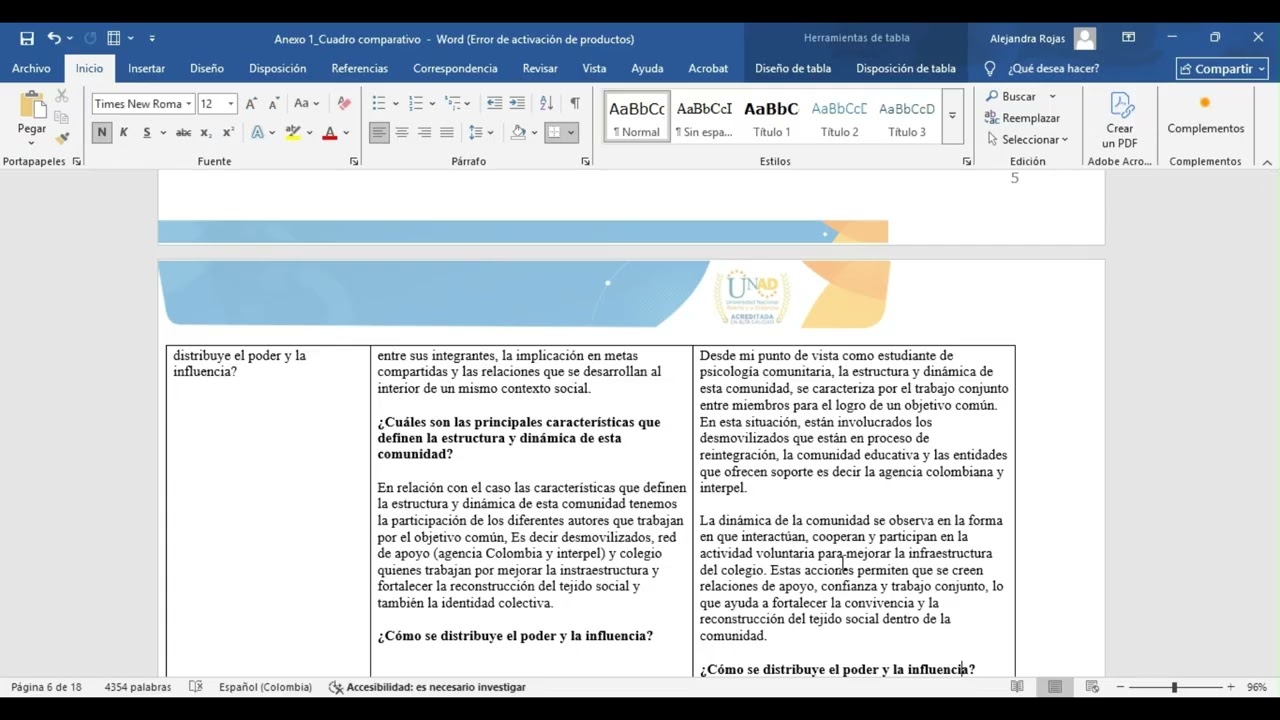Open the Disposición de tabla tab
Screen dimensions: 1280x720
point(905,68)
